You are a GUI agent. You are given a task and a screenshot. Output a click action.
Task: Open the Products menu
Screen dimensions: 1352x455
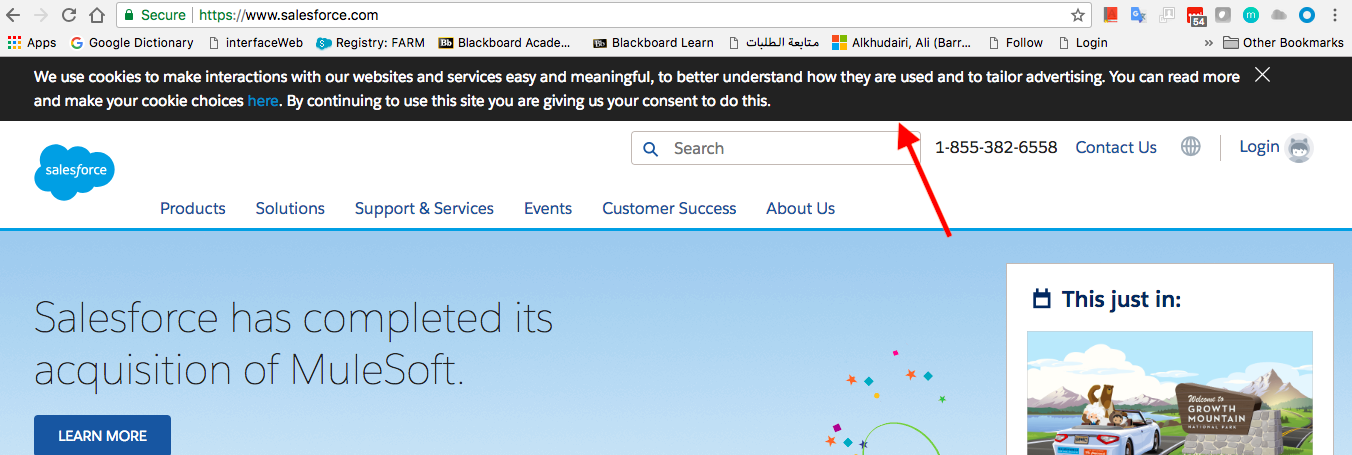click(x=193, y=208)
